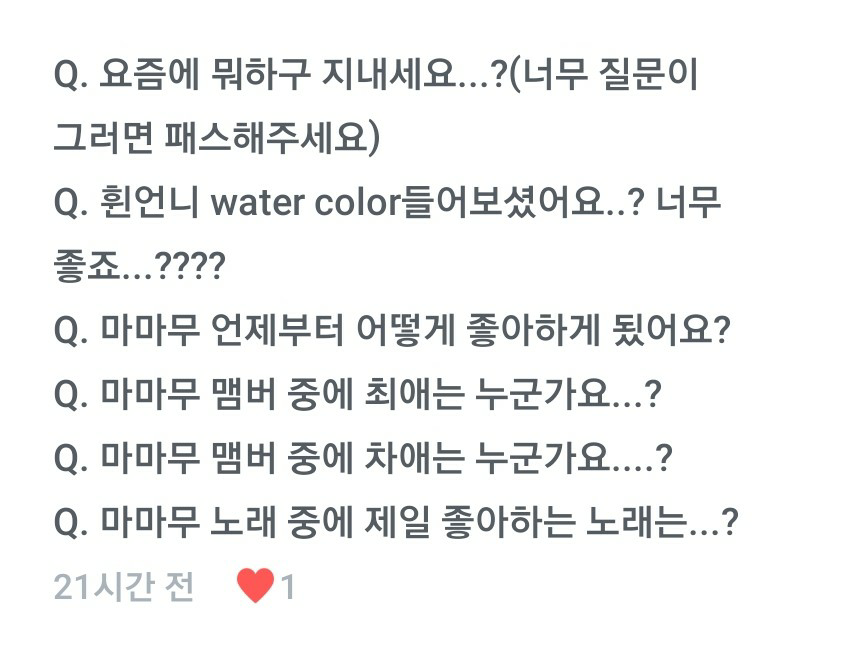Viewport: 864px width, 648px height.
Task: Tap the red heart like icon
Action: [x=256, y=586]
